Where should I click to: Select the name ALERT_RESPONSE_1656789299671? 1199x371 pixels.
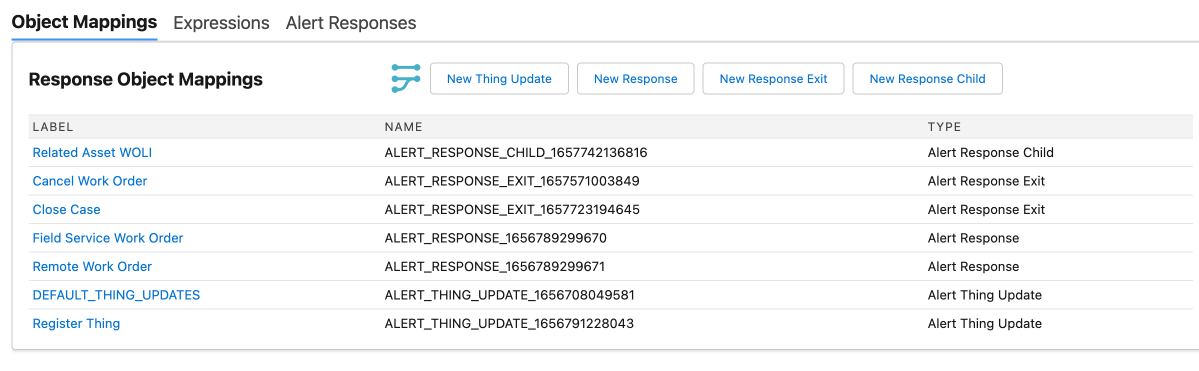pos(496,267)
